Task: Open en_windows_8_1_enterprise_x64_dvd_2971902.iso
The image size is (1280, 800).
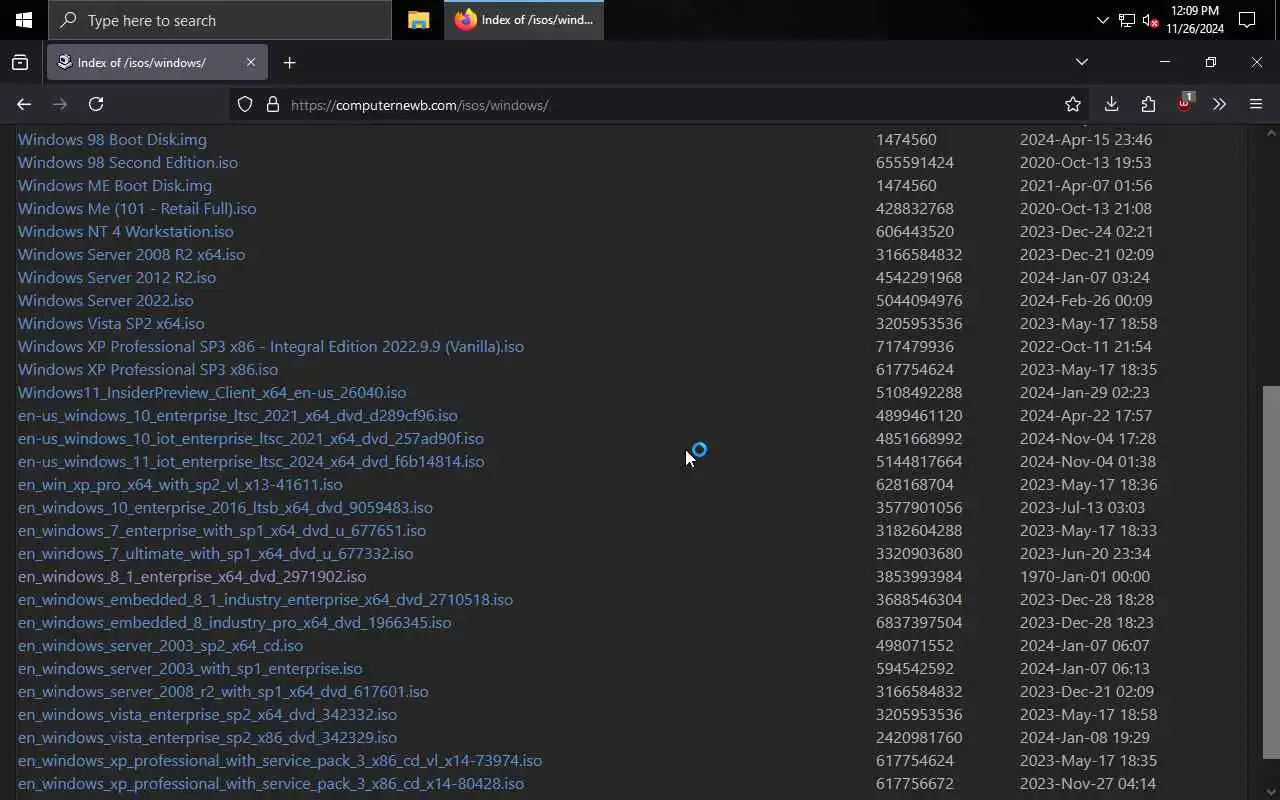Action: (x=192, y=577)
